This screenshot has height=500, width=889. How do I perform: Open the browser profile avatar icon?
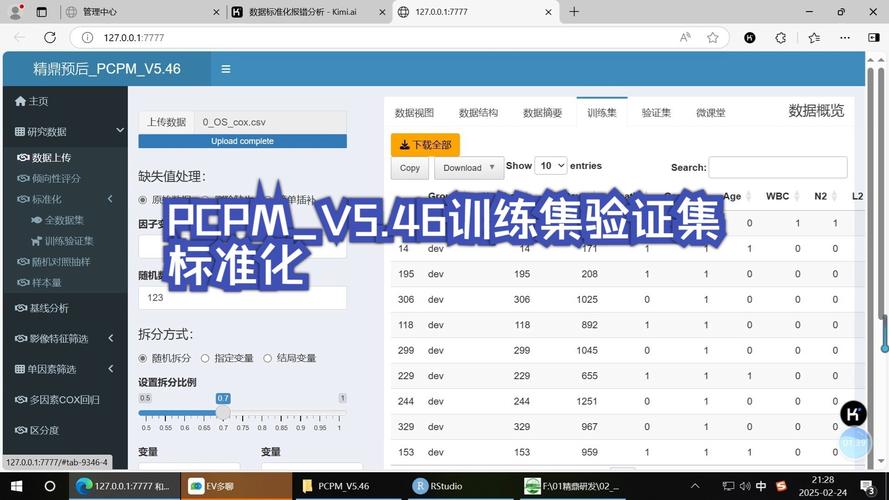pyautogui.click(x=16, y=11)
